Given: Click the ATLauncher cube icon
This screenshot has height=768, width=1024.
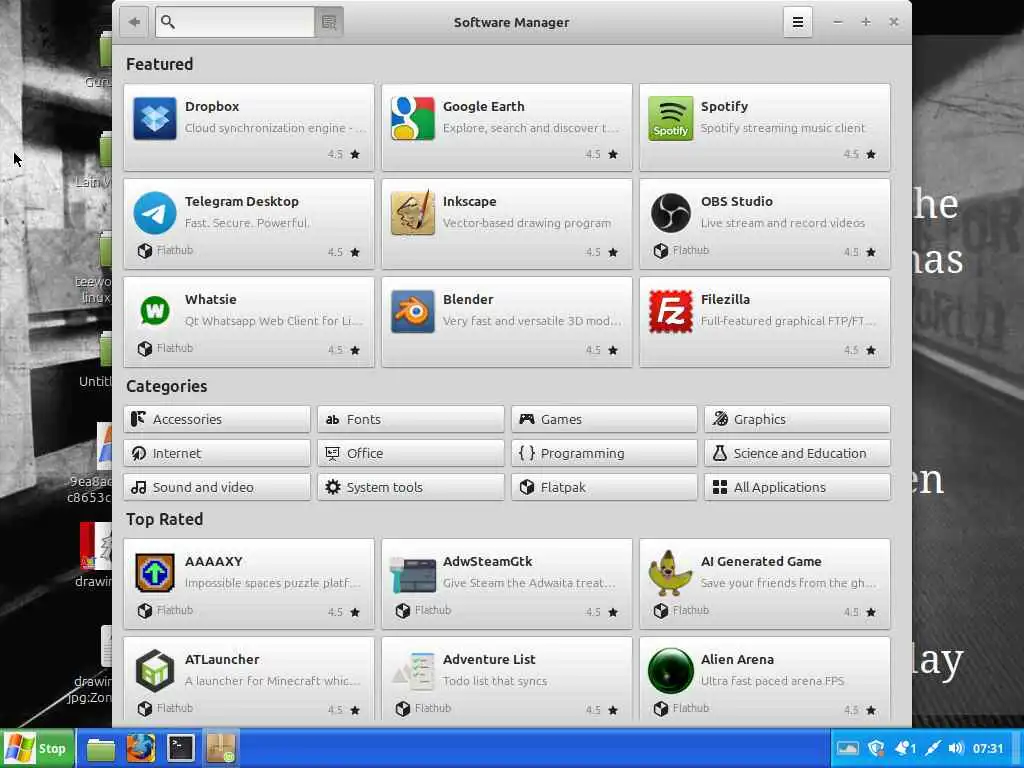Looking at the screenshot, I should tap(155, 671).
